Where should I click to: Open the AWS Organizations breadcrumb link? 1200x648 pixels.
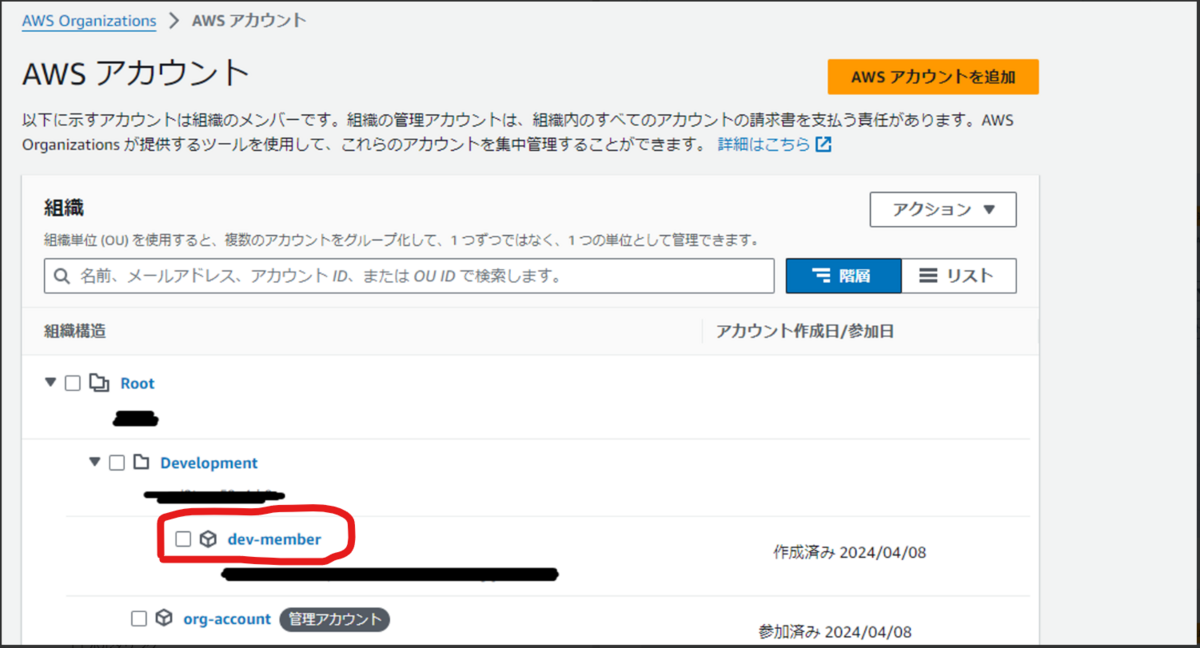(89, 20)
